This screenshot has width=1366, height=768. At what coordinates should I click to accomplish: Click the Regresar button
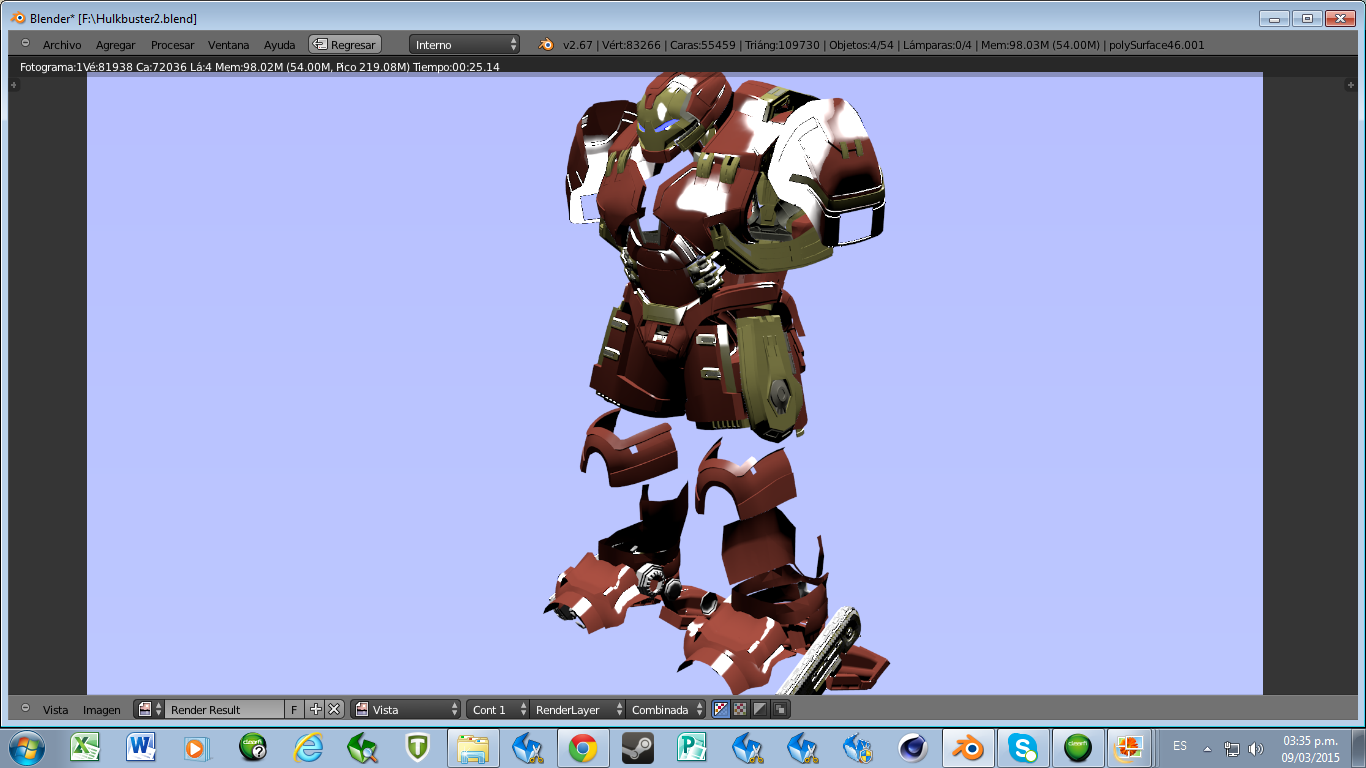pyautogui.click(x=345, y=44)
